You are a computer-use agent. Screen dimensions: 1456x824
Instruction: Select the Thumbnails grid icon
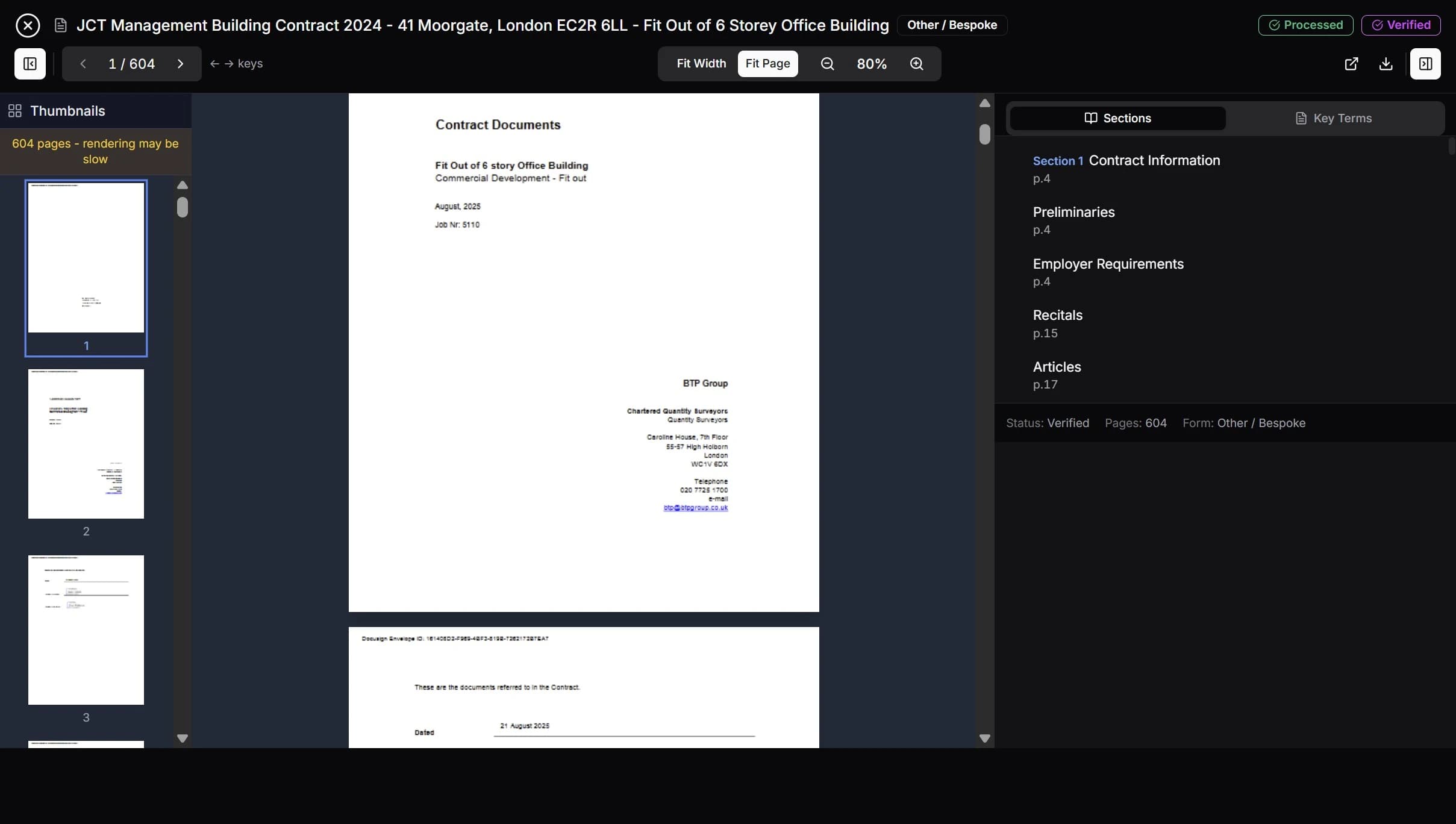pyautogui.click(x=15, y=110)
